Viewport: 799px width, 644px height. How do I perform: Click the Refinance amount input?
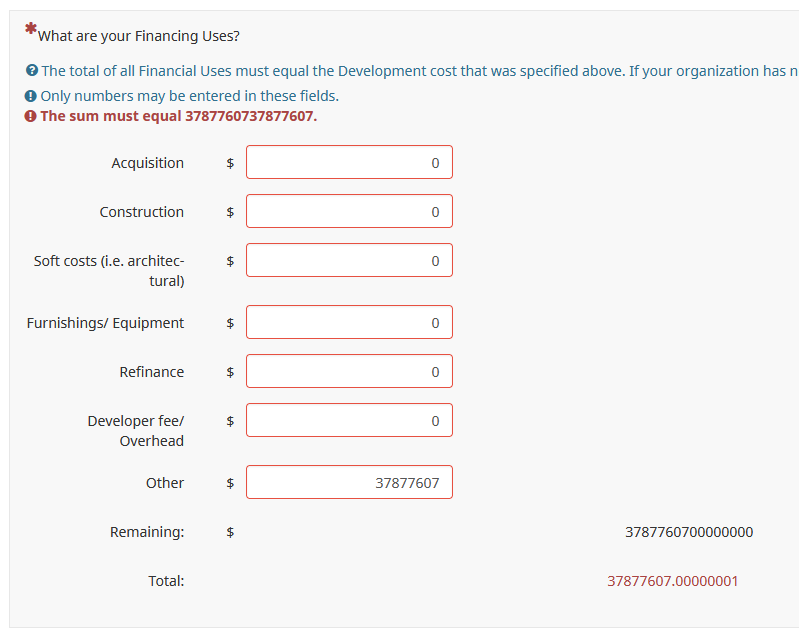349,371
